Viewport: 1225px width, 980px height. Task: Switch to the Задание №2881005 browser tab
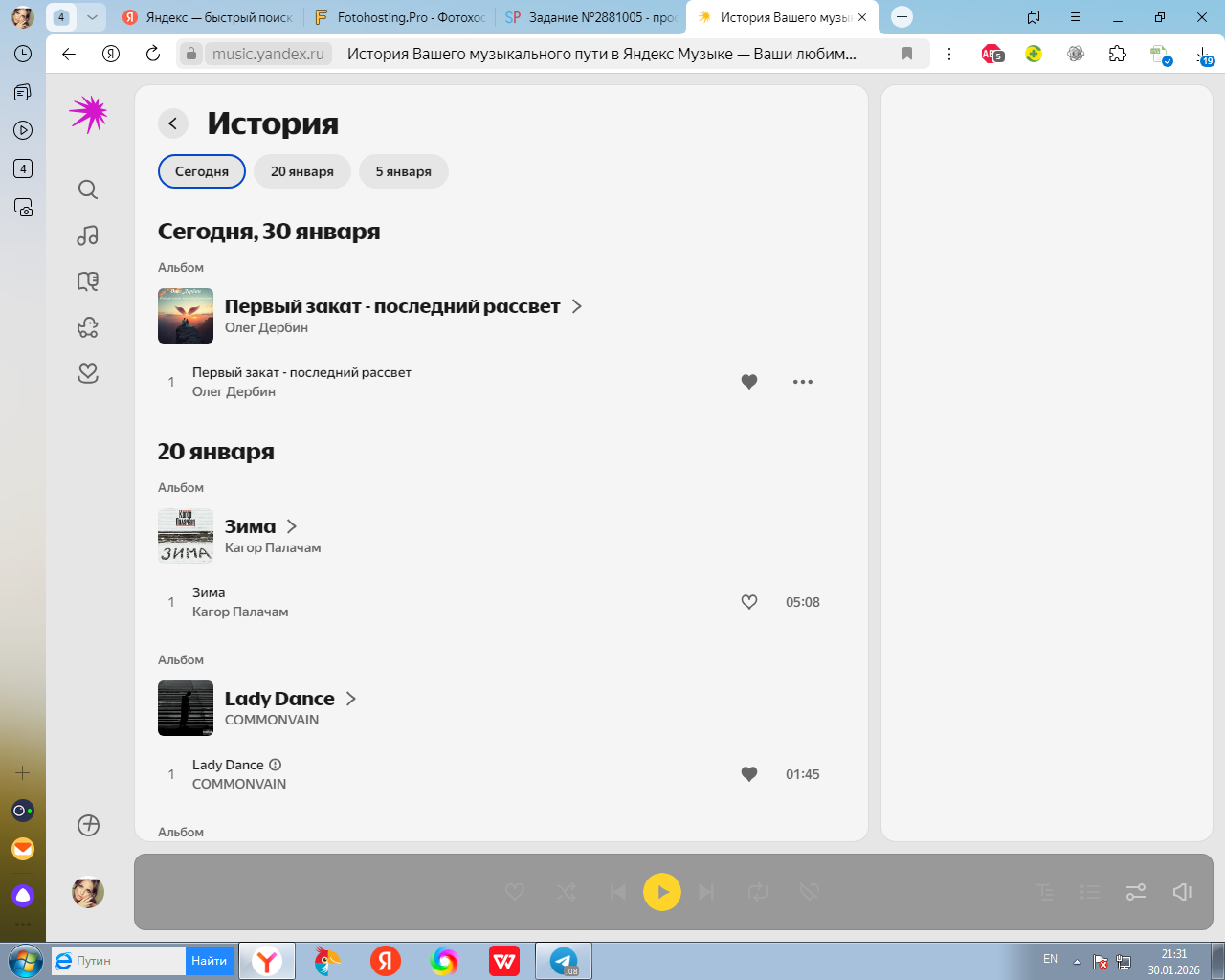[590, 17]
